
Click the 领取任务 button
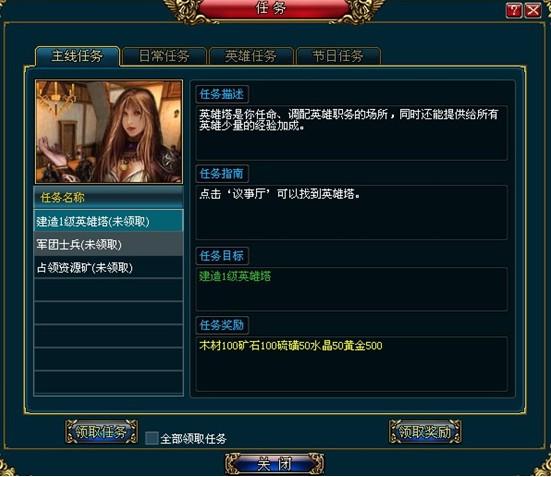[x=101, y=432]
